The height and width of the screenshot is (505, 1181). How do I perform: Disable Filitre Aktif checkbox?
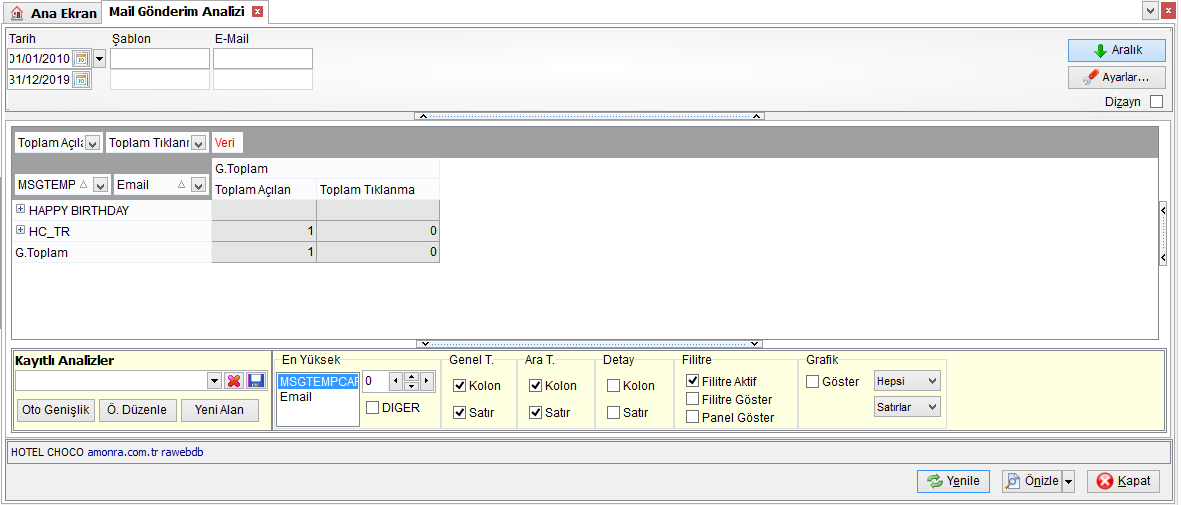tap(692, 381)
